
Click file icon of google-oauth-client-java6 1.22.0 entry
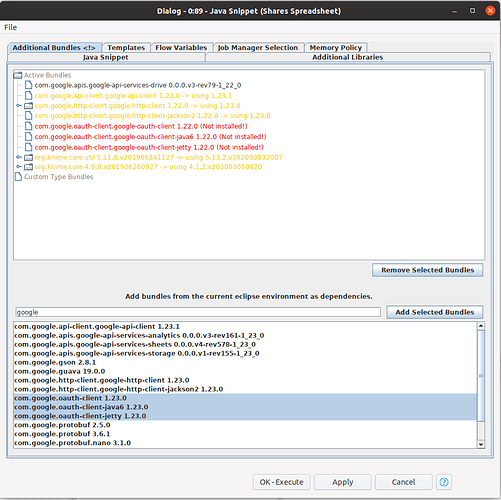[x=29, y=136]
